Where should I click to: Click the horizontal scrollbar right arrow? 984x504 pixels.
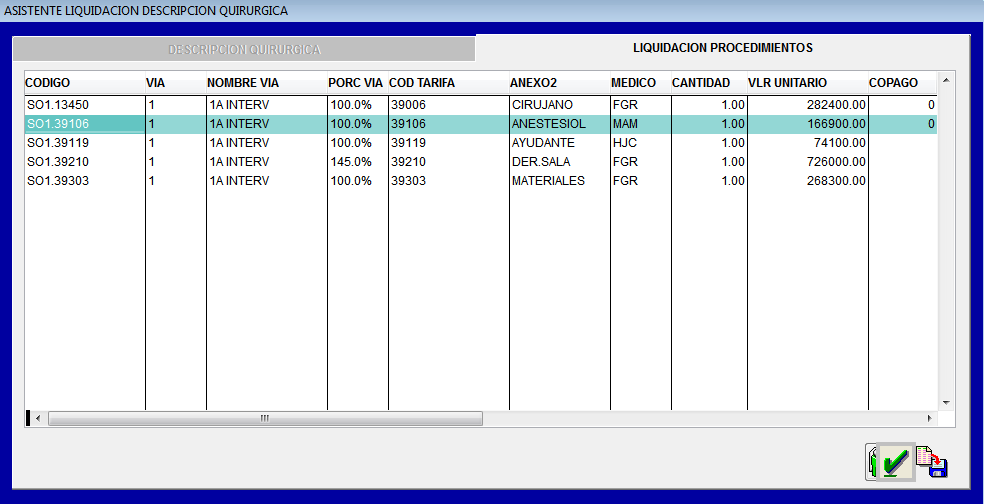coord(930,418)
